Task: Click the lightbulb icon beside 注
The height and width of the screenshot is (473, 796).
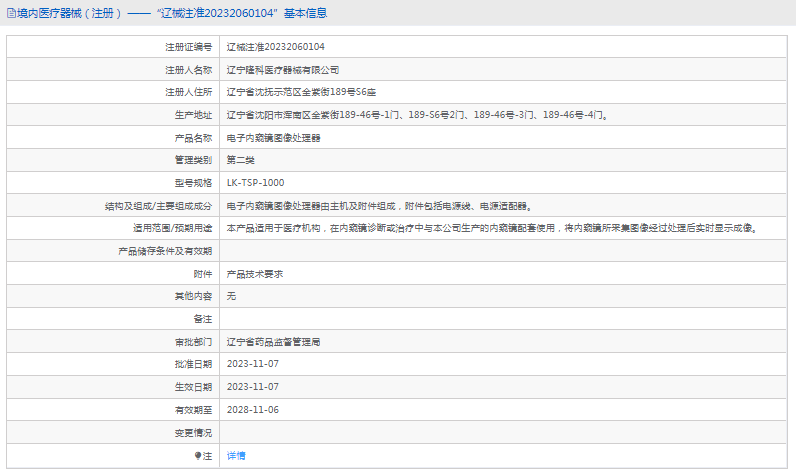Action: pos(198,456)
